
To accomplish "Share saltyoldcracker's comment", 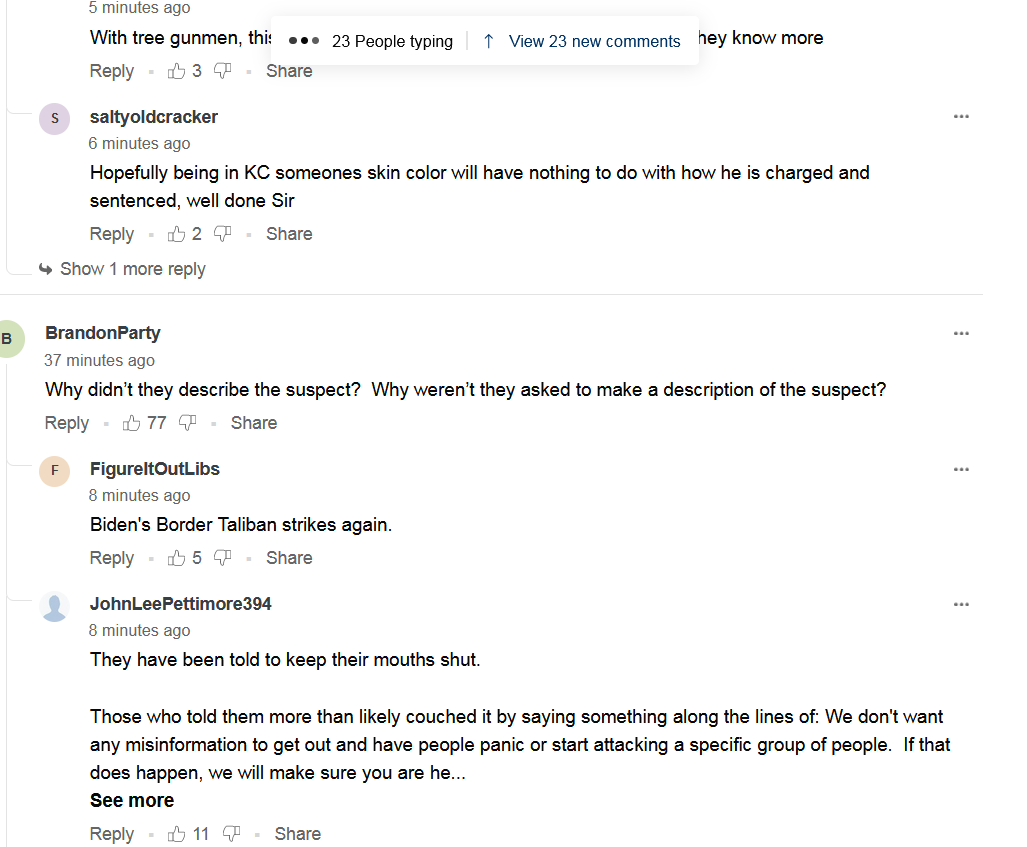I will click(289, 234).
